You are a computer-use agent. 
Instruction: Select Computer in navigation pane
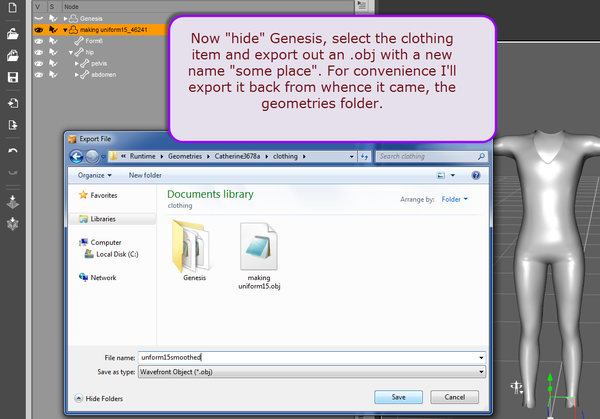click(100, 242)
